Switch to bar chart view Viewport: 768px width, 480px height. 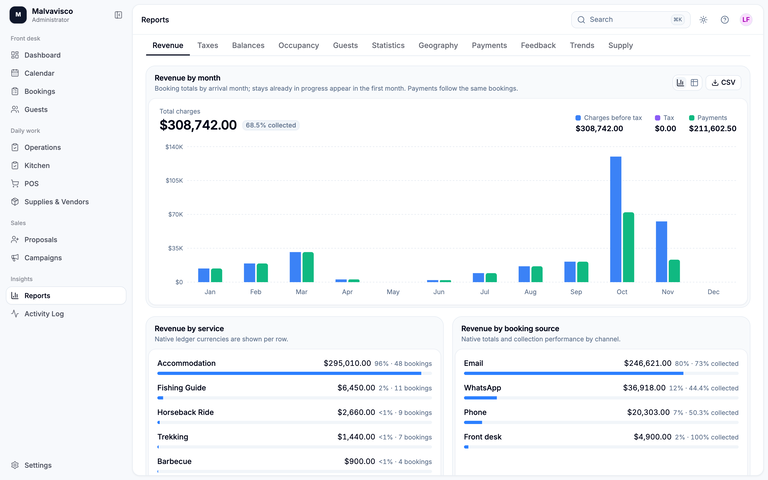click(x=680, y=83)
